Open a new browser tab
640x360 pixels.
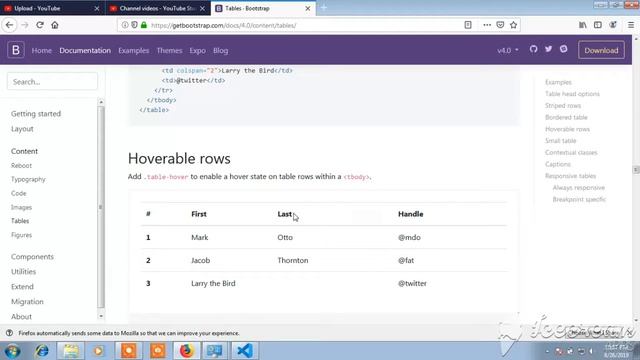tap(324, 8)
